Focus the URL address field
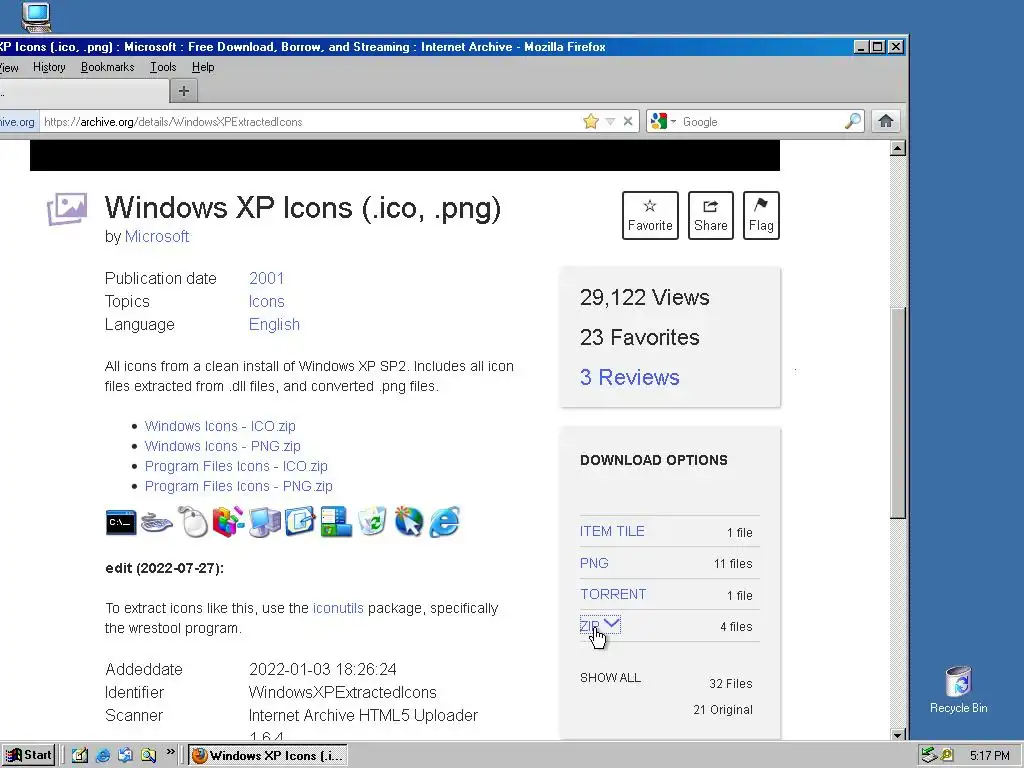The image size is (1024, 768). click(310, 121)
